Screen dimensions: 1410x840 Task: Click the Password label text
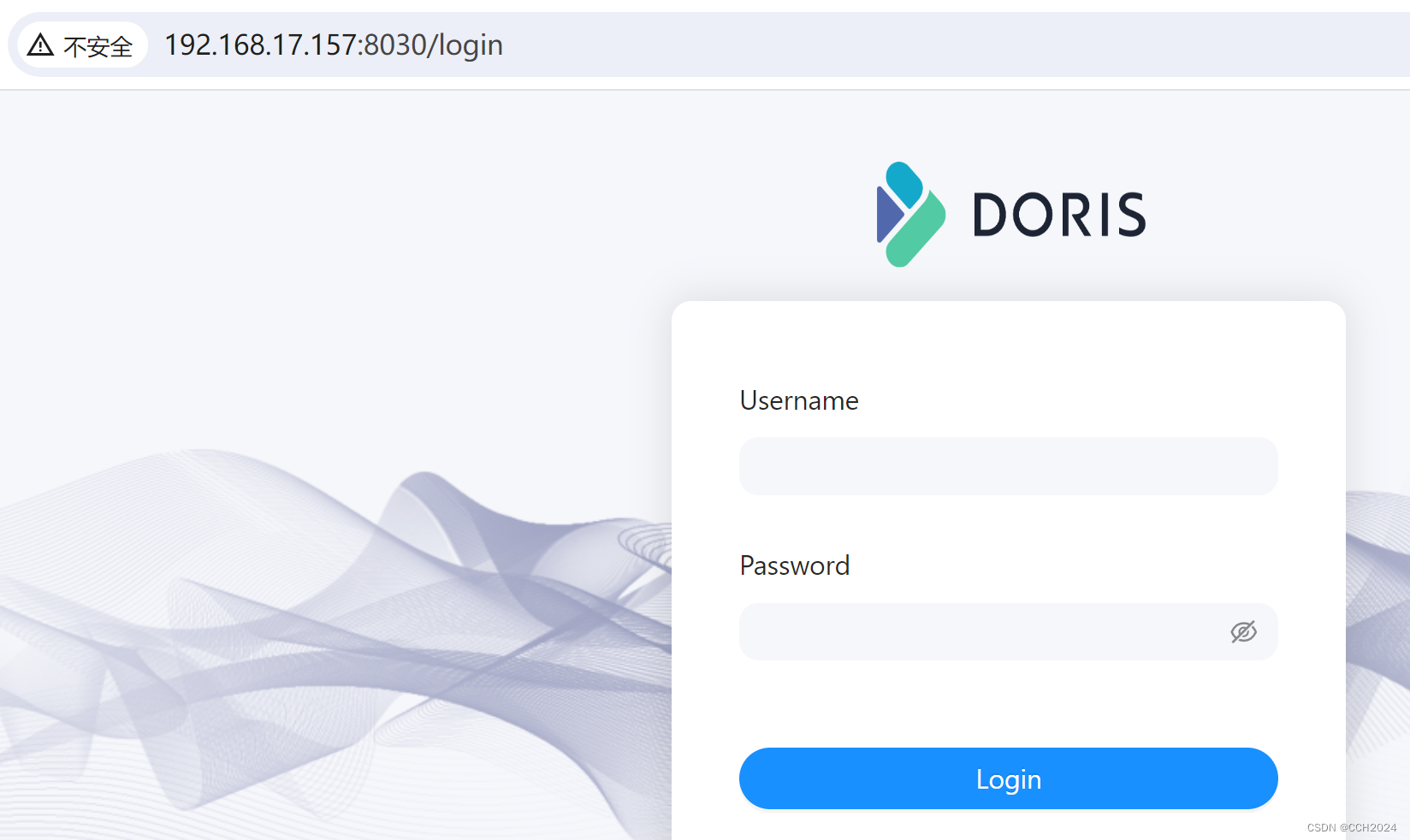click(x=795, y=565)
